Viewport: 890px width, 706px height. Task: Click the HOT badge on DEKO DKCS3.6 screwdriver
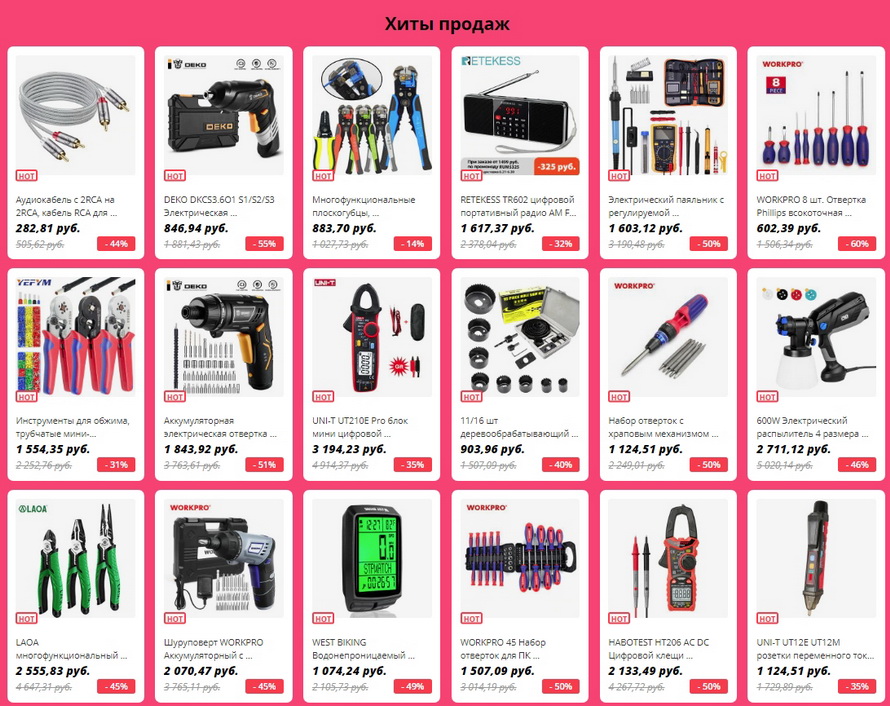[175, 175]
